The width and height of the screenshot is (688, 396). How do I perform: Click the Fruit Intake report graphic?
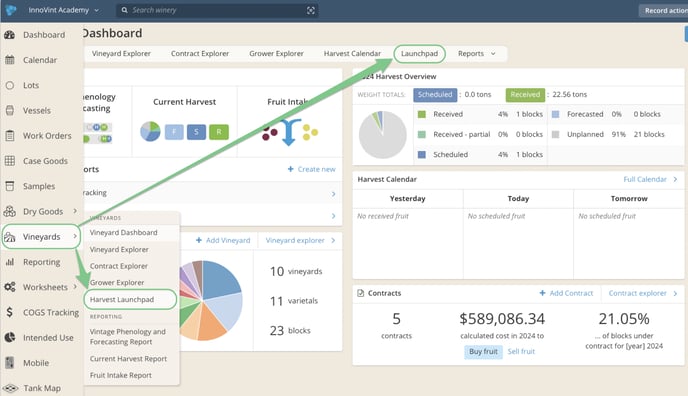pos(290,132)
